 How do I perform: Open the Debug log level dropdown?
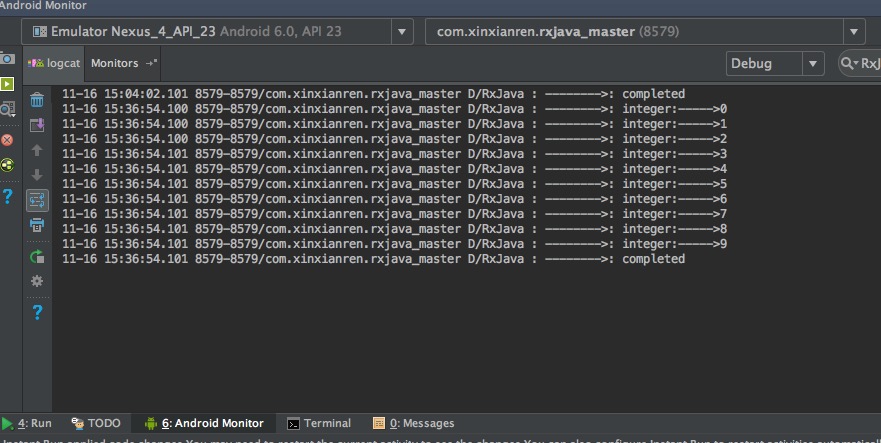click(x=775, y=64)
